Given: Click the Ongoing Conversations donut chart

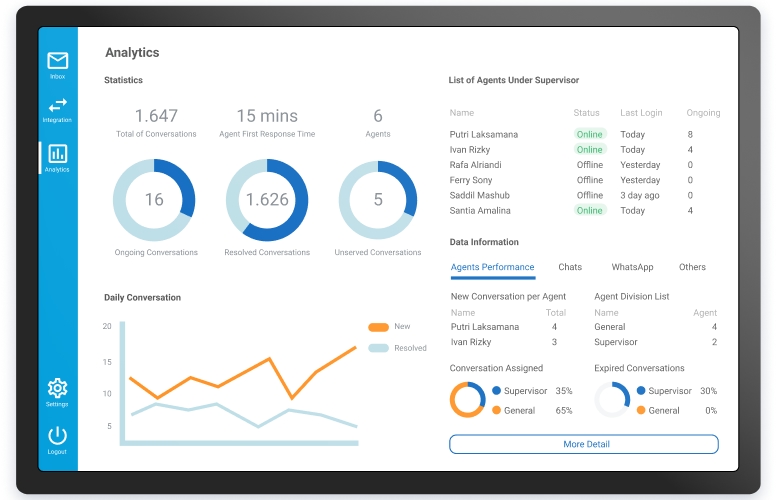Looking at the screenshot, I should [x=154, y=200].
